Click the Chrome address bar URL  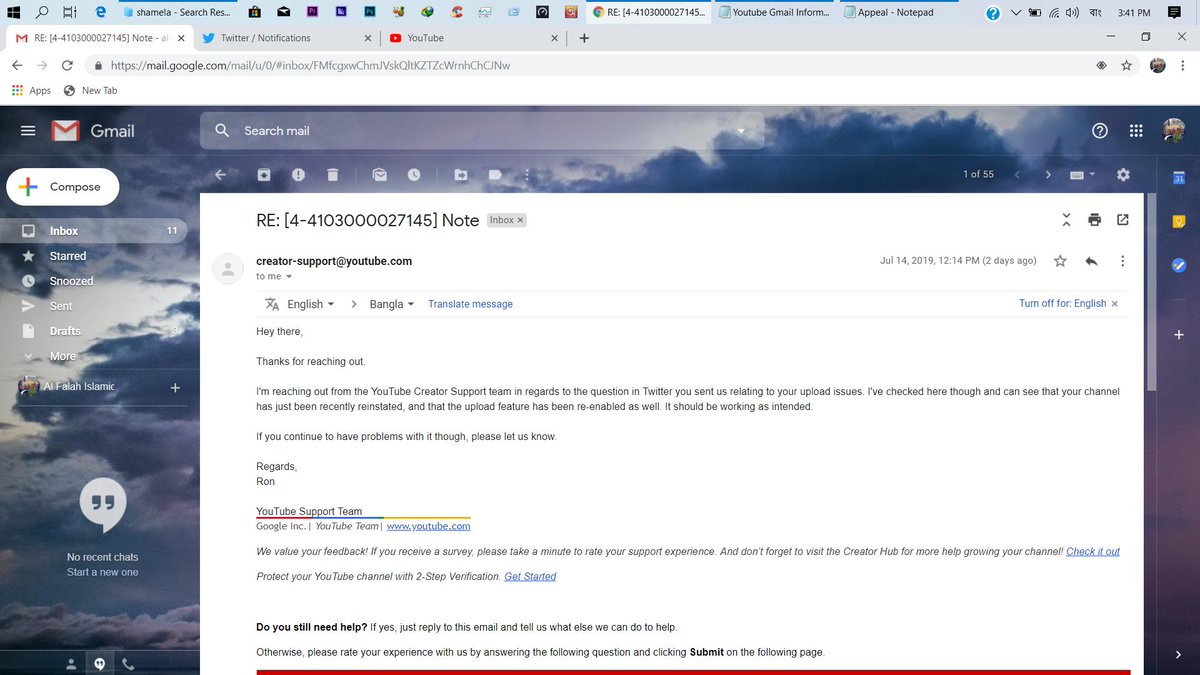310,65
